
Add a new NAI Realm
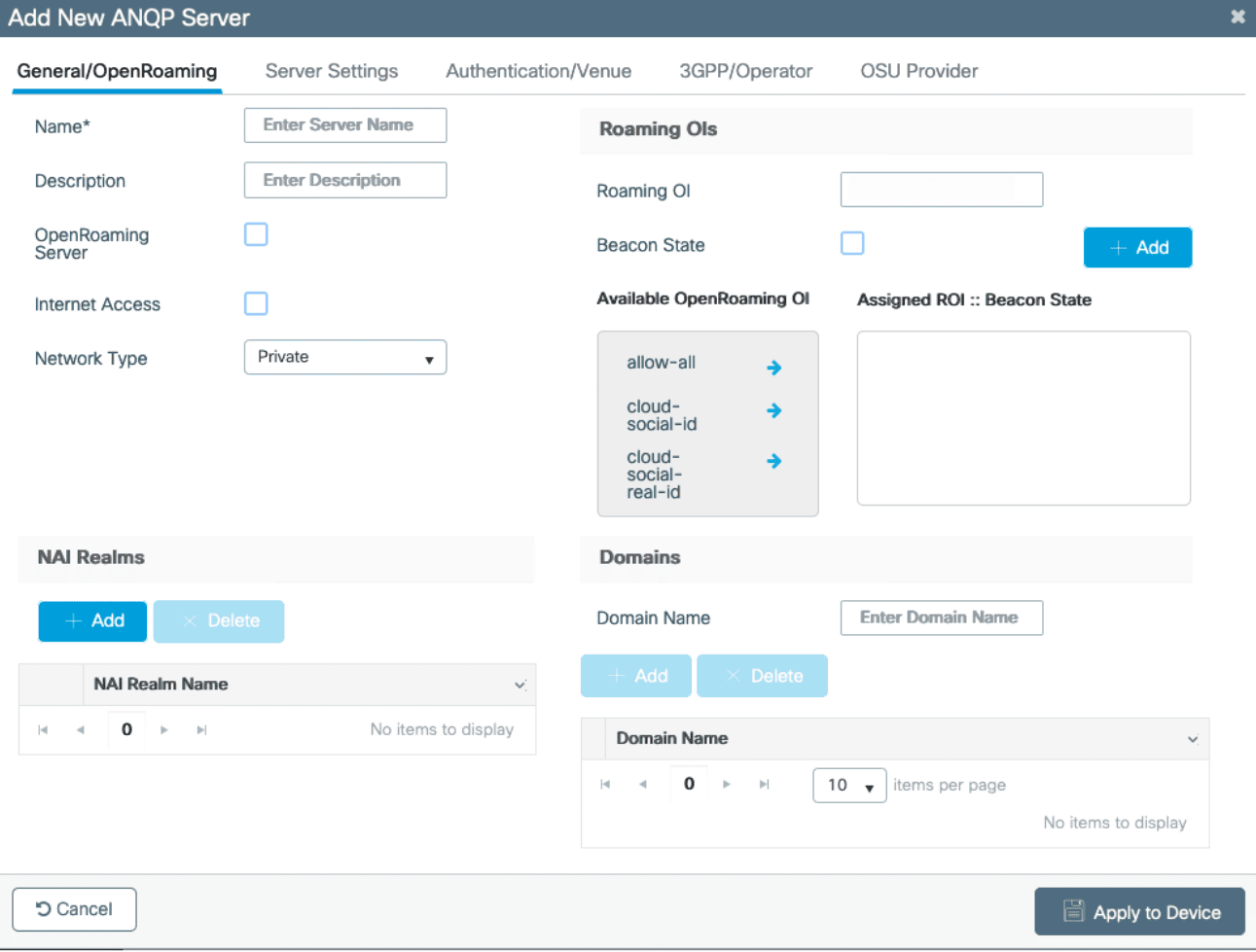(x=92, y=621)
